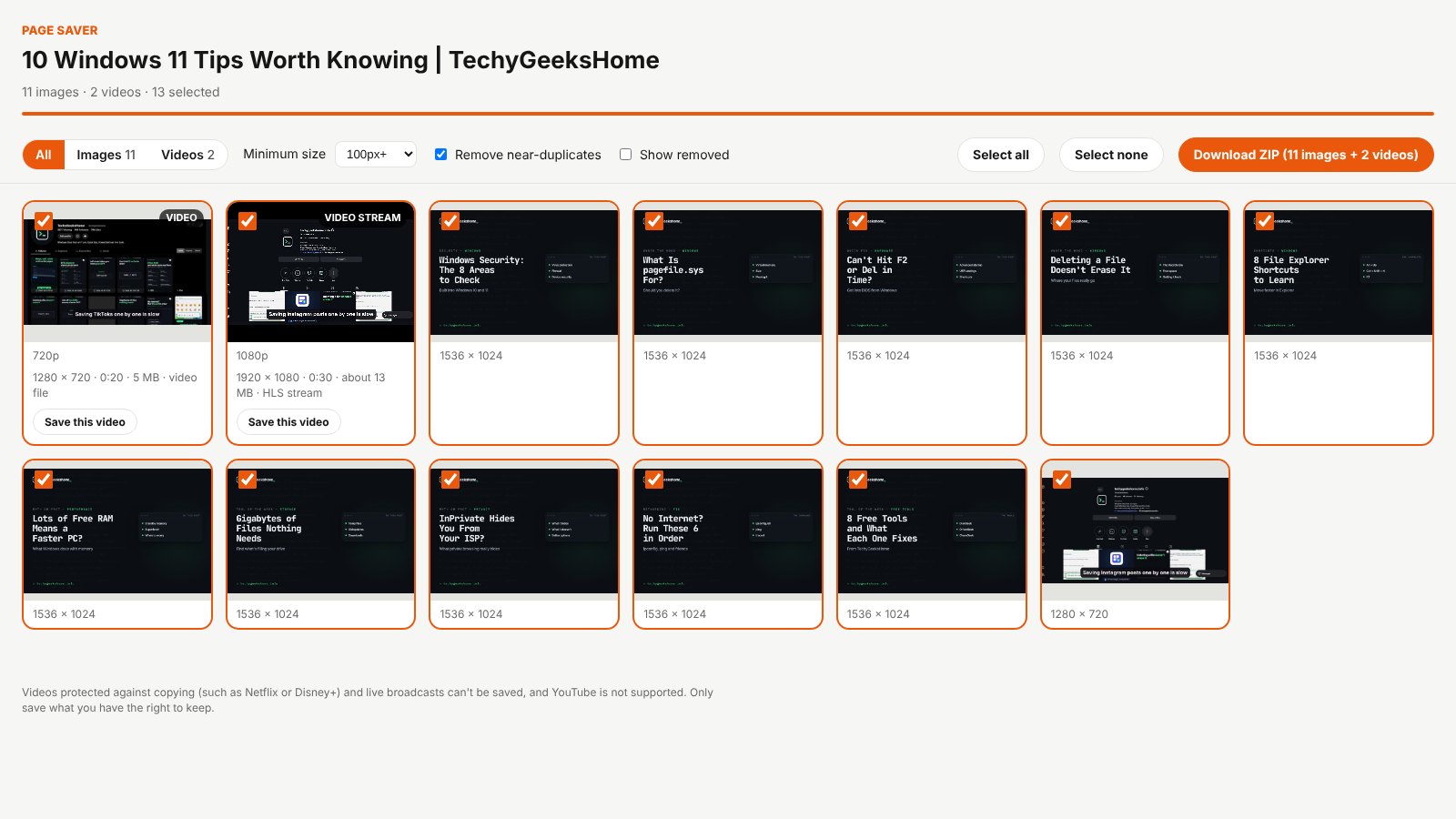
Task: Switch to the All filter tab
Action: click(x=44, y=155)
